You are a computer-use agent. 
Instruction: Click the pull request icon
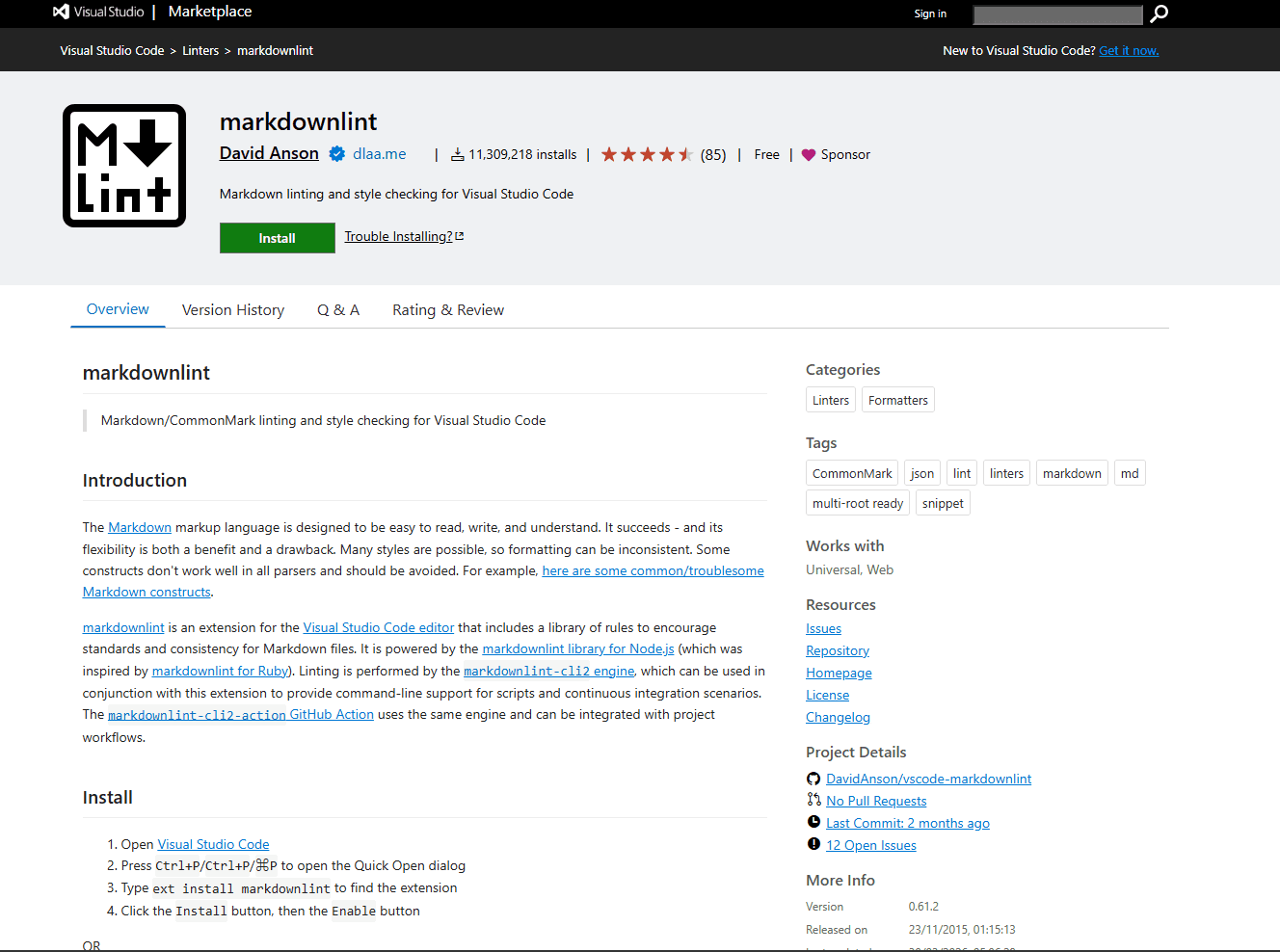pos(813,800)
